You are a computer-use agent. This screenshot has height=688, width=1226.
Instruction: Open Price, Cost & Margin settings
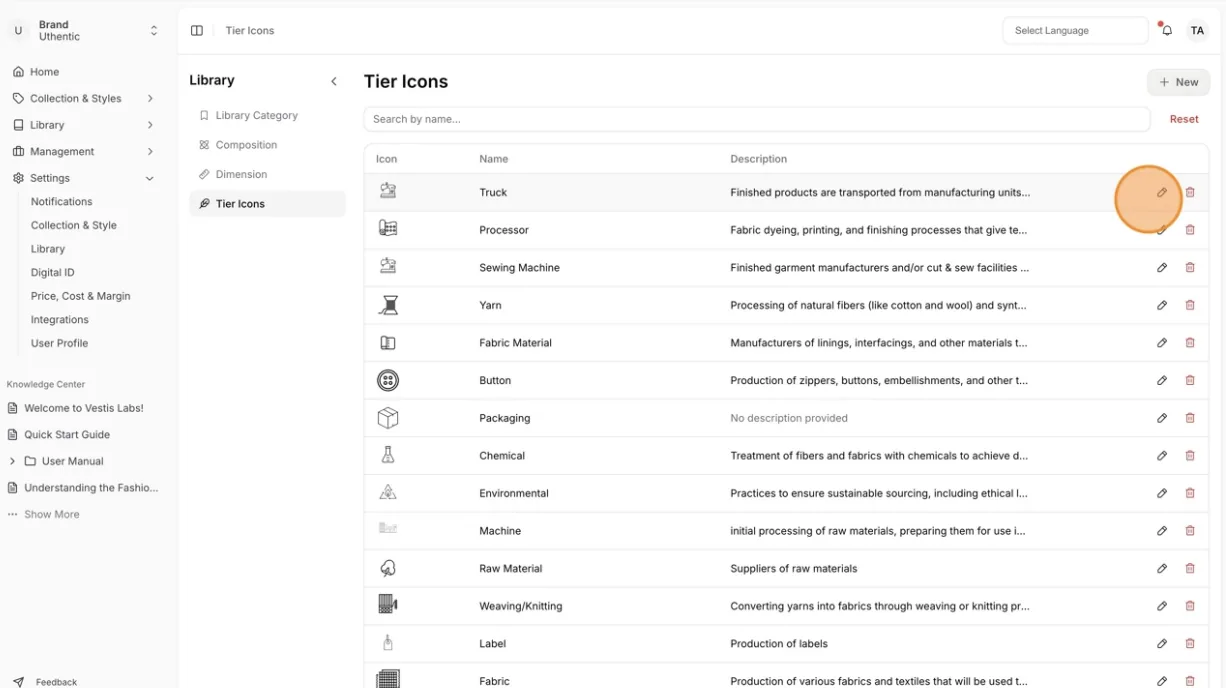[81, 296]
